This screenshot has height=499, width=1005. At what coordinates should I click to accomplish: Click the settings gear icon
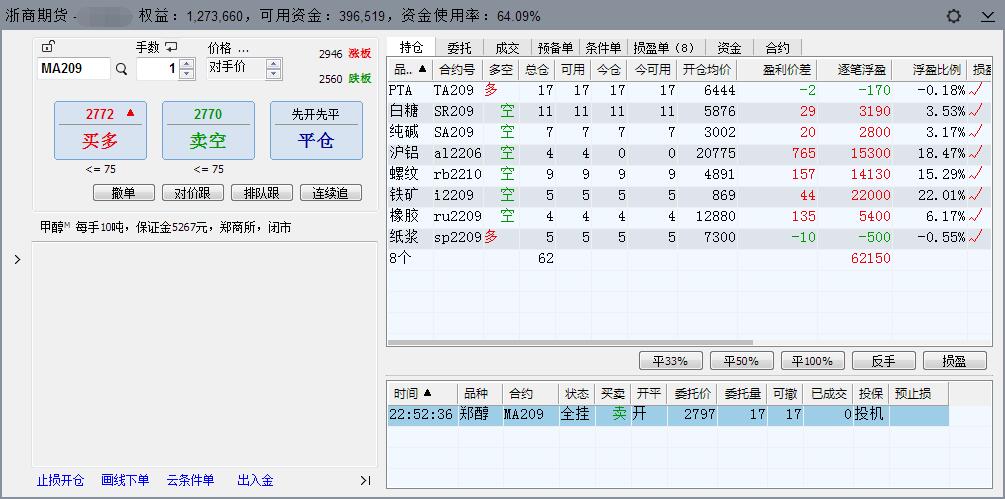coord(953,16)
